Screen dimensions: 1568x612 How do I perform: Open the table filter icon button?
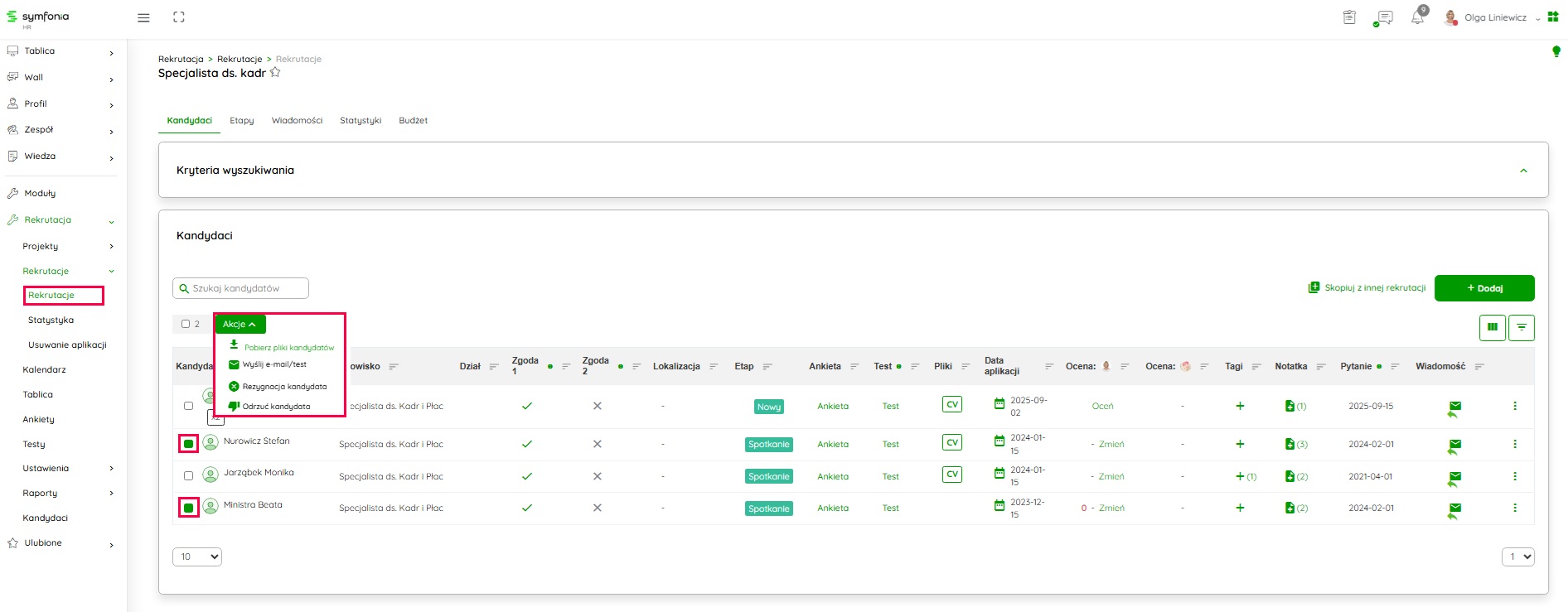pos(1522,327)
